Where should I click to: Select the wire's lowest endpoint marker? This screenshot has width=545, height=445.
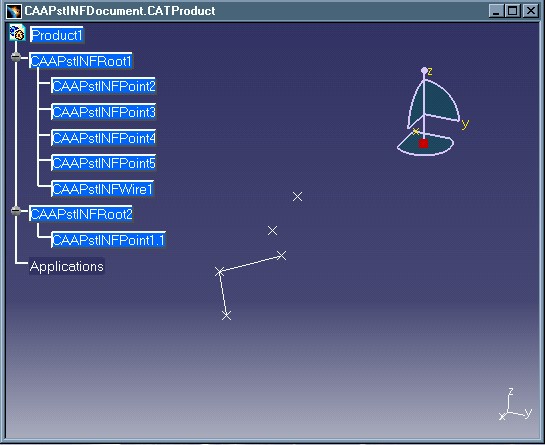click(226, 315)
